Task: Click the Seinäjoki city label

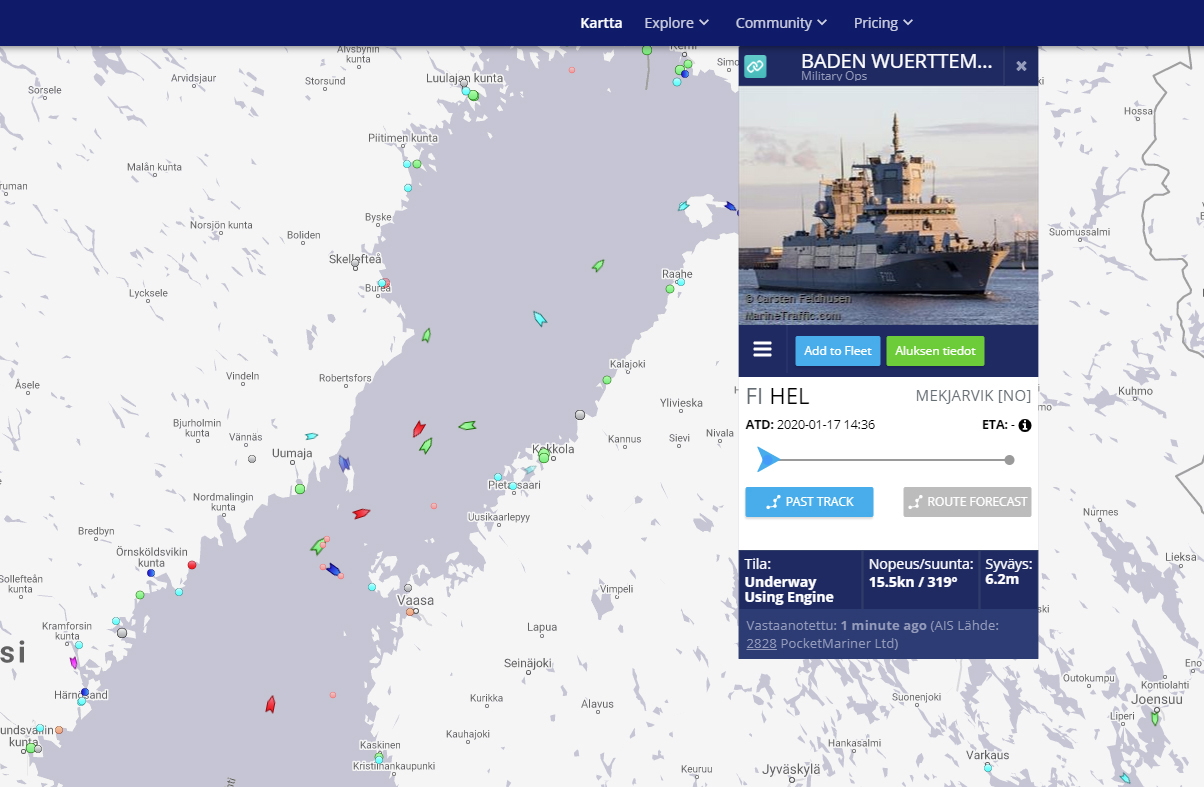Action: pos(527,663)
